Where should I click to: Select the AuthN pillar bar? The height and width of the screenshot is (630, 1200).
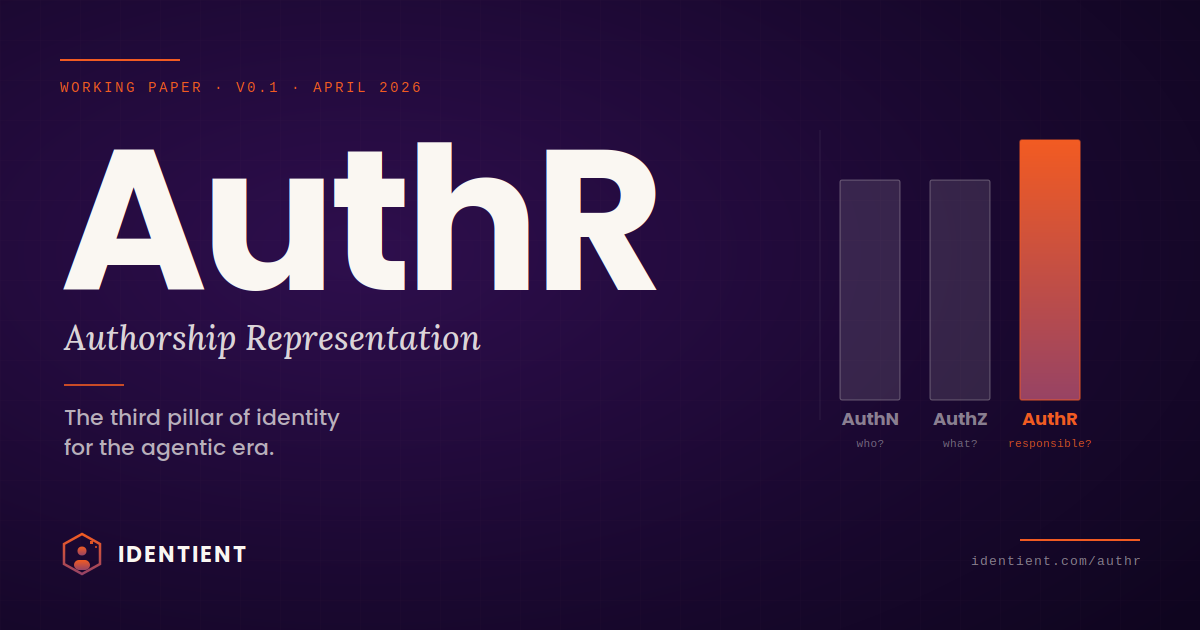click(x=870, y=290)
